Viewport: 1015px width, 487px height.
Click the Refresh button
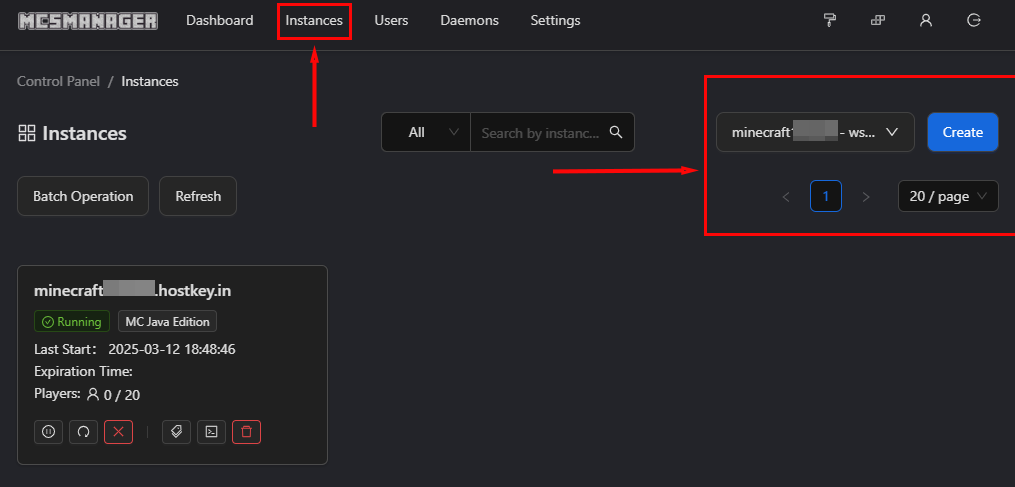click(x=198, y=196)
